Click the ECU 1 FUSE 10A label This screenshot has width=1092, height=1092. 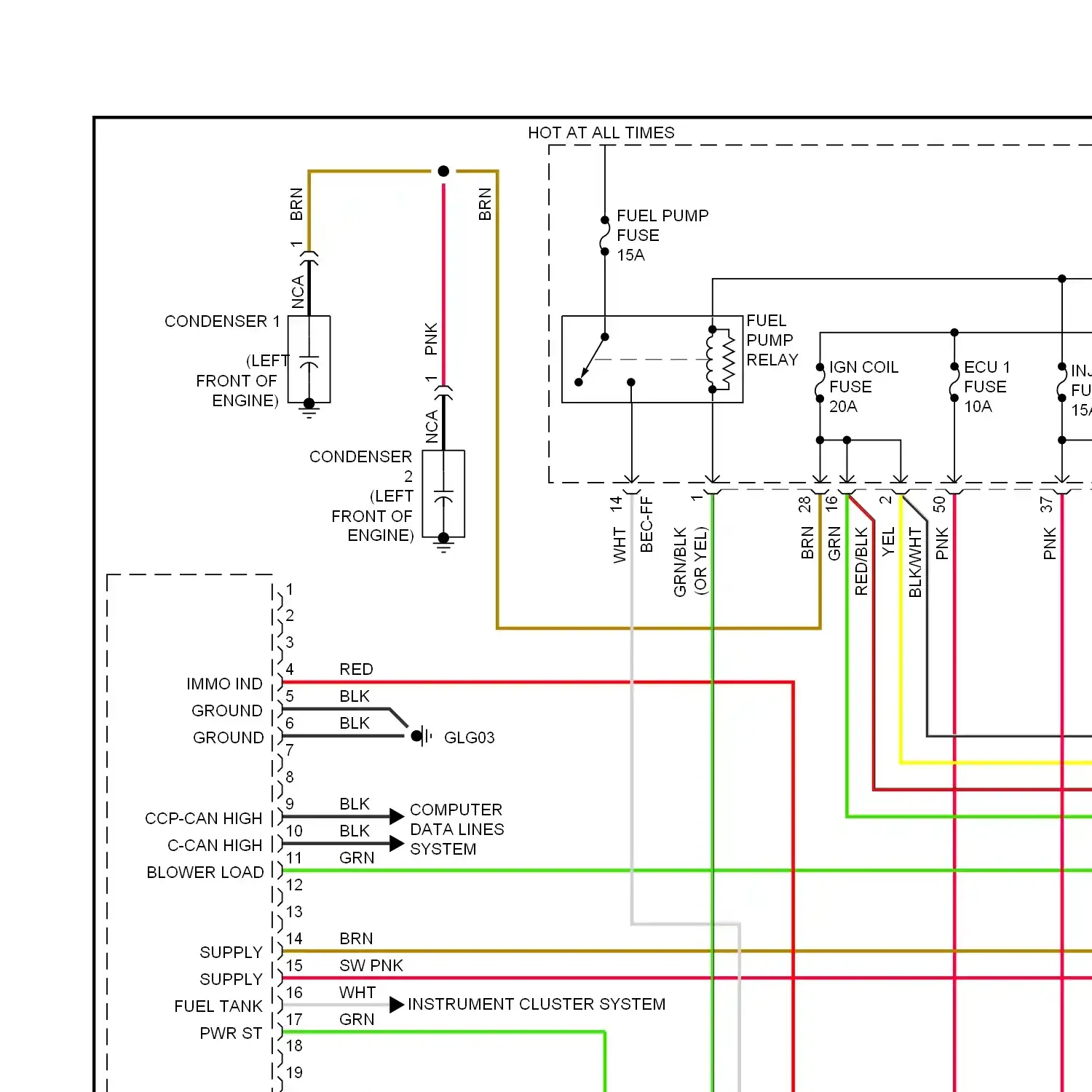(987, 387)
